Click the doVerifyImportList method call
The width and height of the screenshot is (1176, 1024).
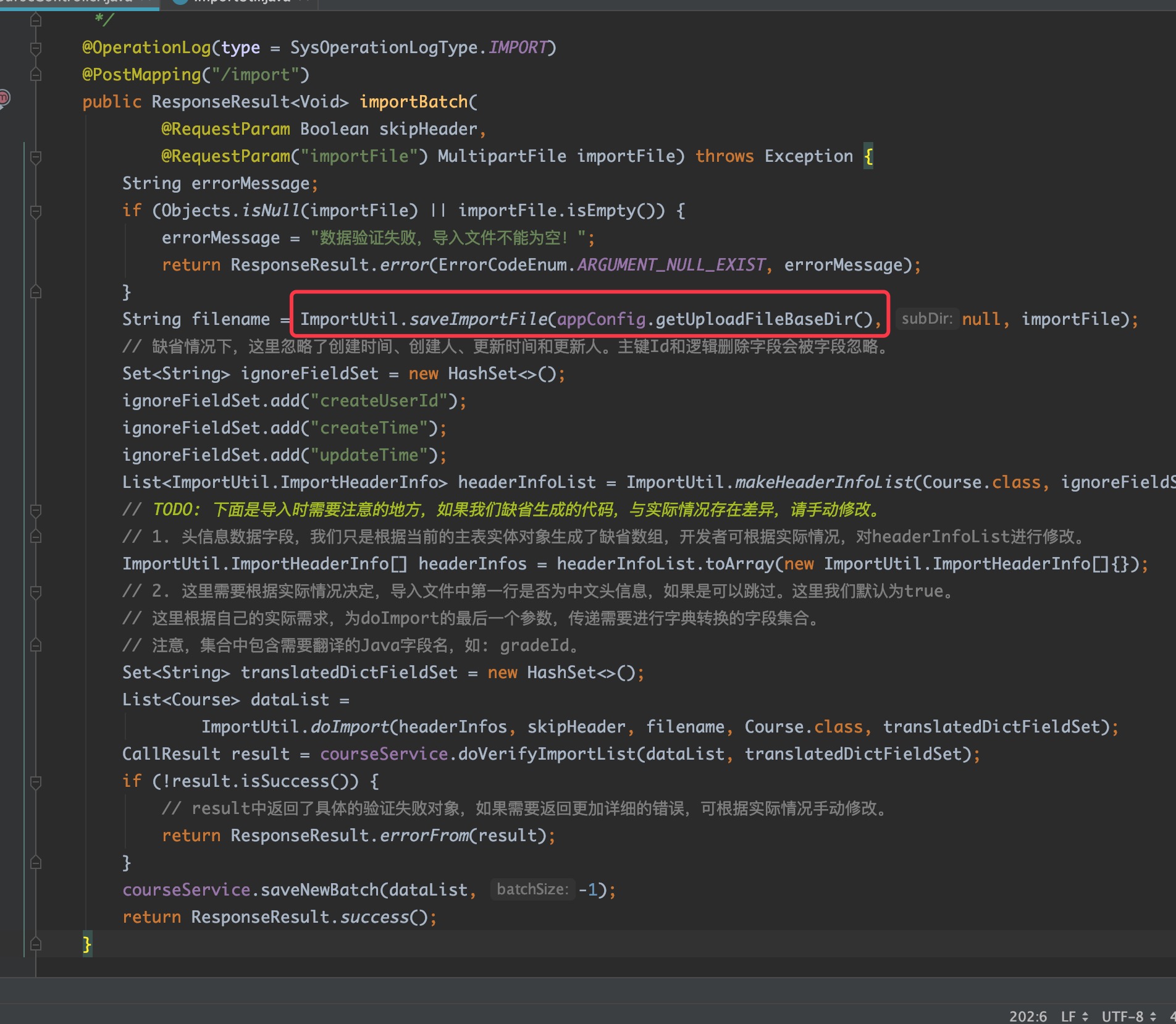(x=547, y=754)
